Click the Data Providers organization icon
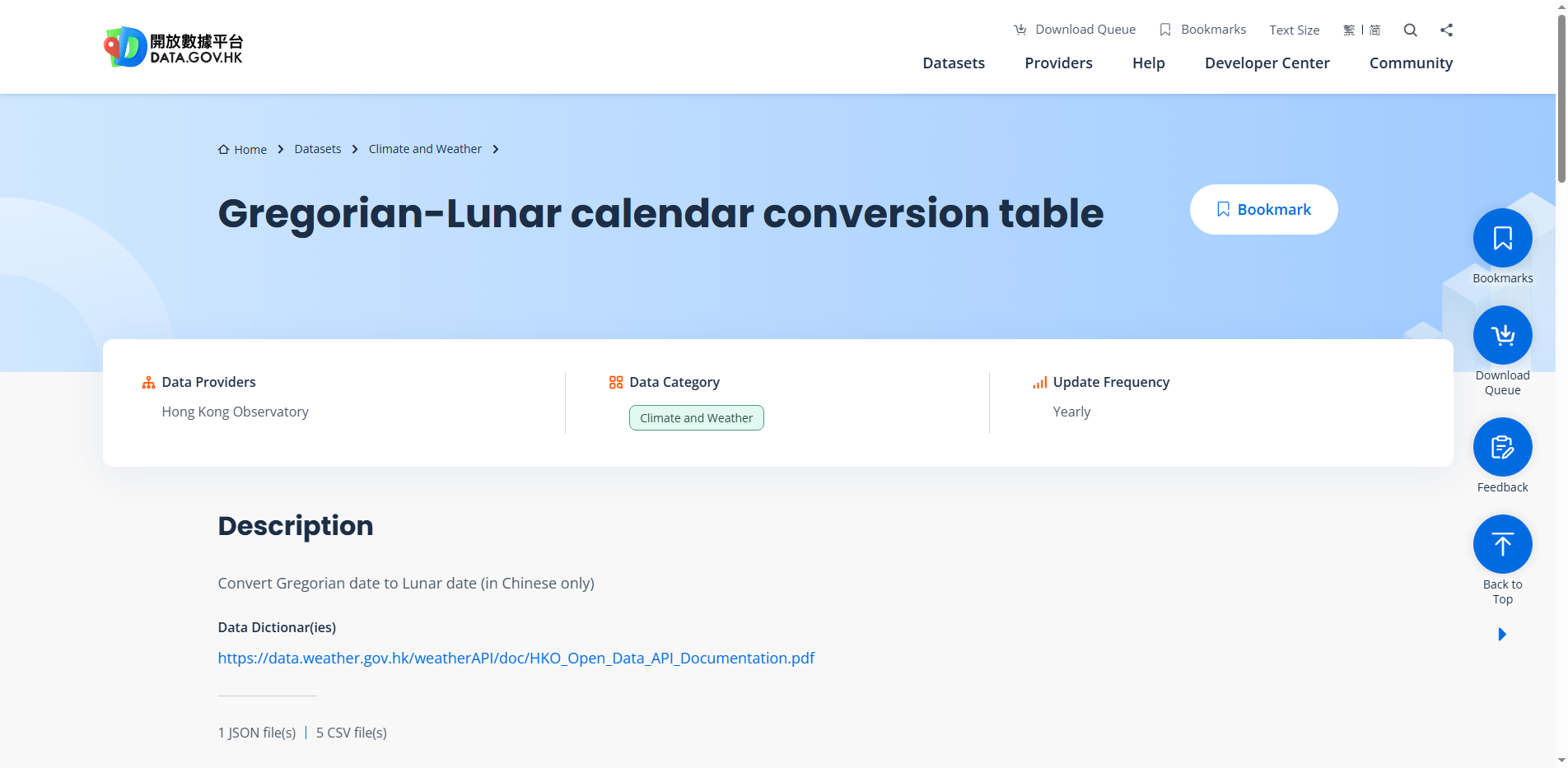The width and height of the screenshot is (1568, 768). [149, 383]
